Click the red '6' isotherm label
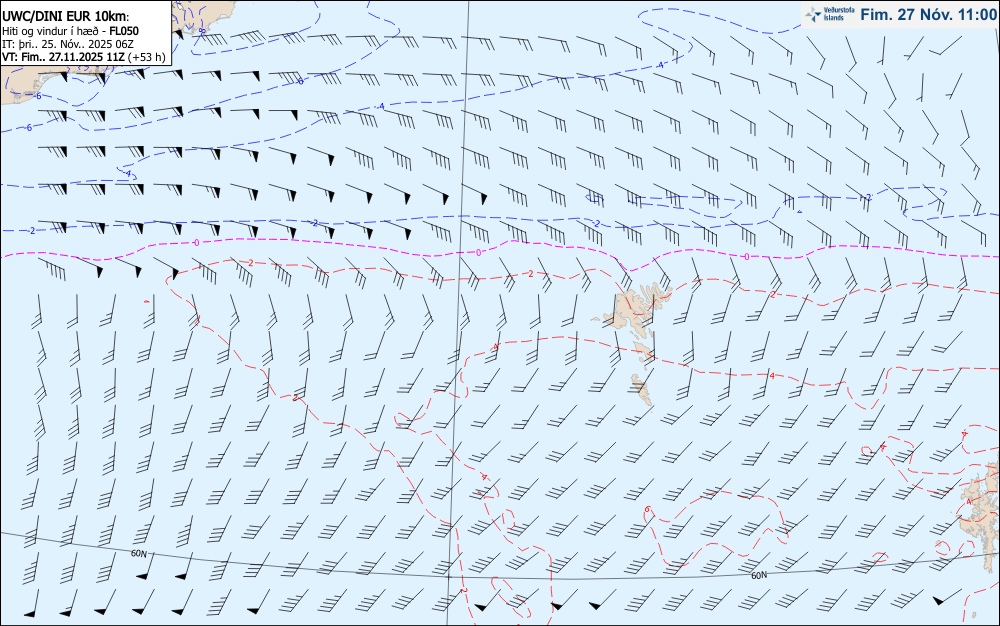 tap(647, 509)
